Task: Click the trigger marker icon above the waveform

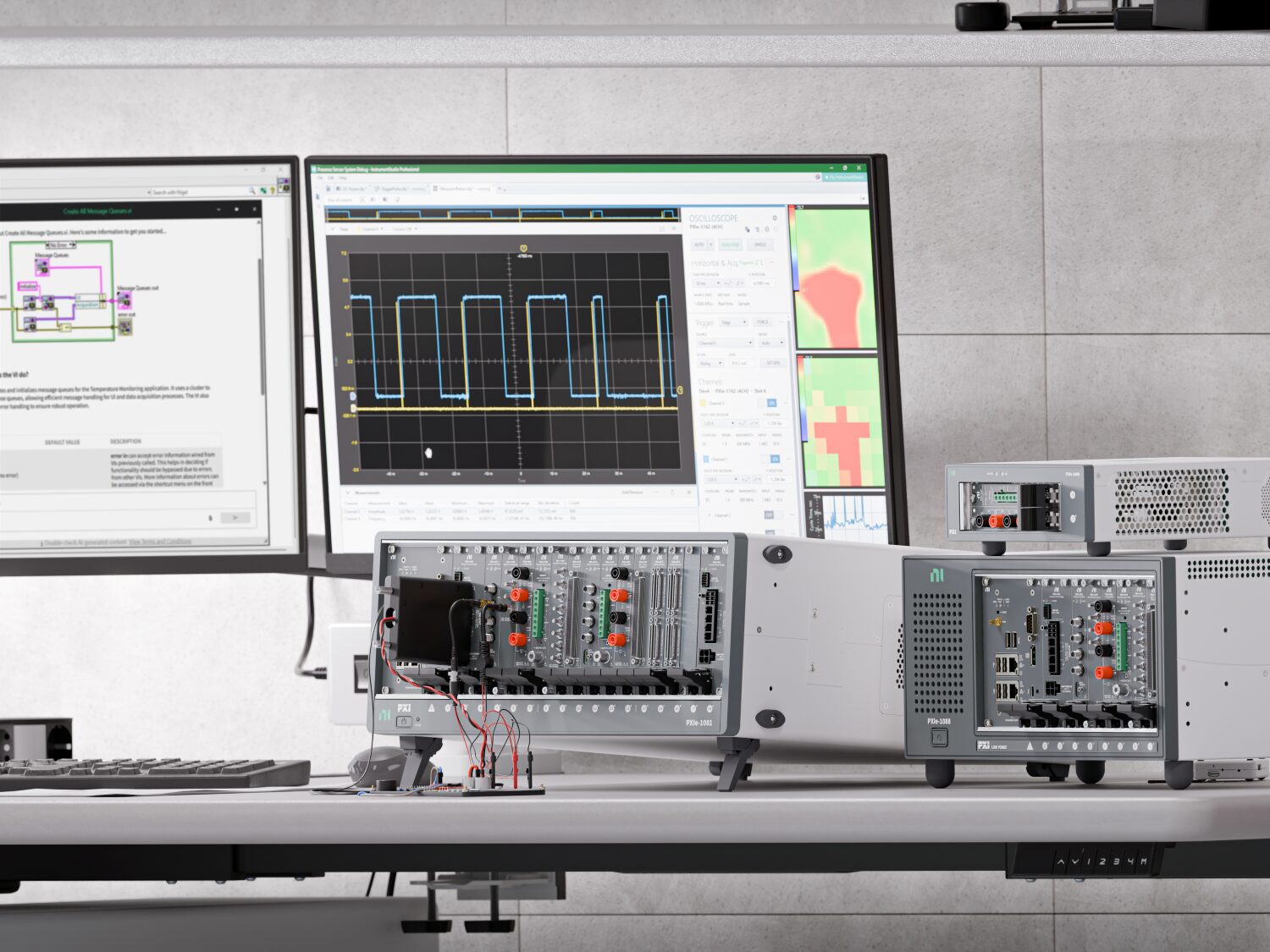Action: [522, 247]
